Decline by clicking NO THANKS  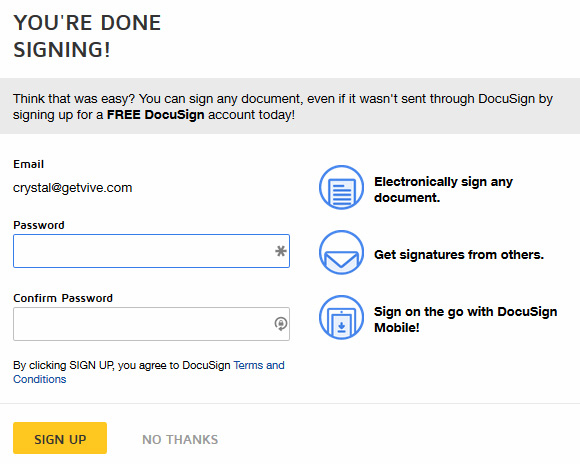[x=180, y=440]
